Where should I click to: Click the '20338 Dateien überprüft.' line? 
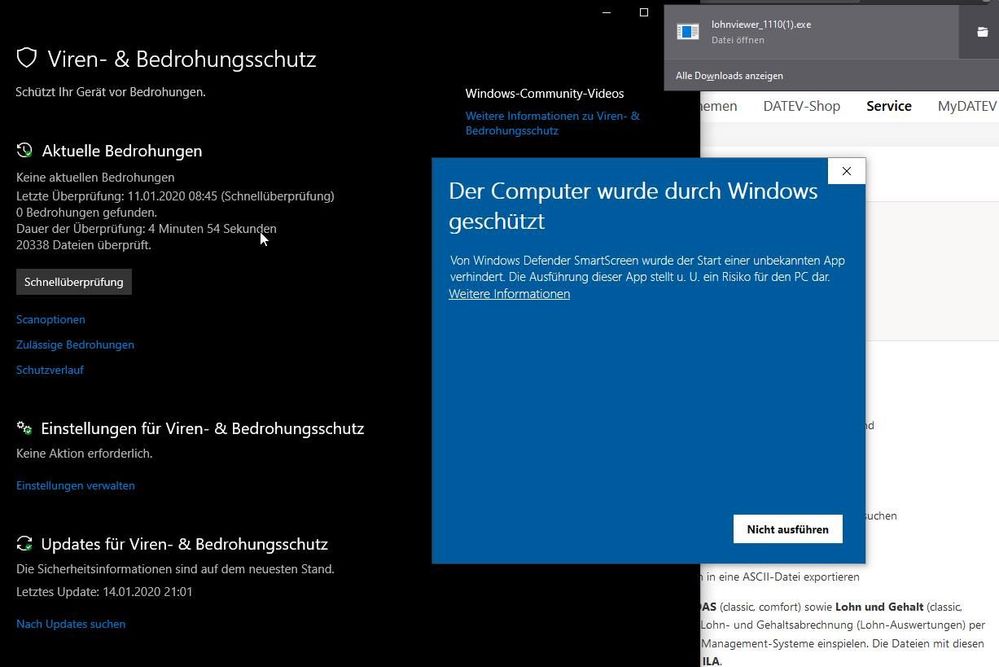point(83,245)
